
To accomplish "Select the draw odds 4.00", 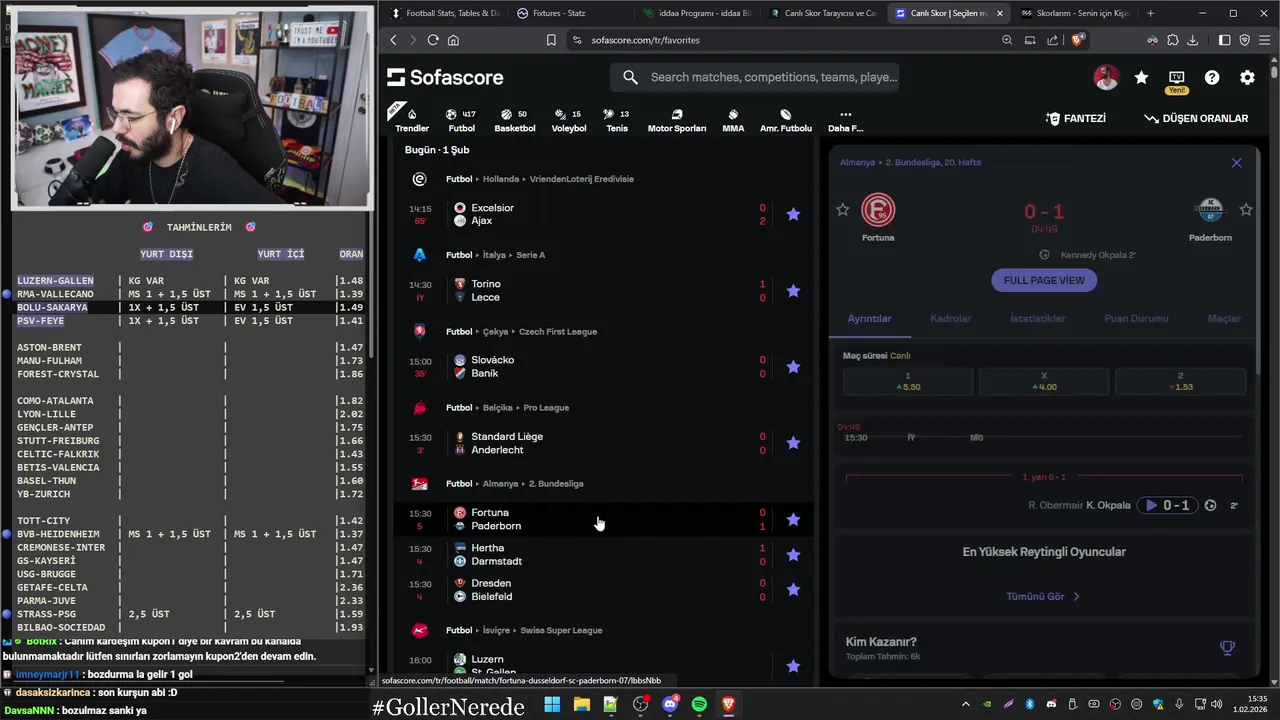I will pyautogui.click(x=1044, y=381).
